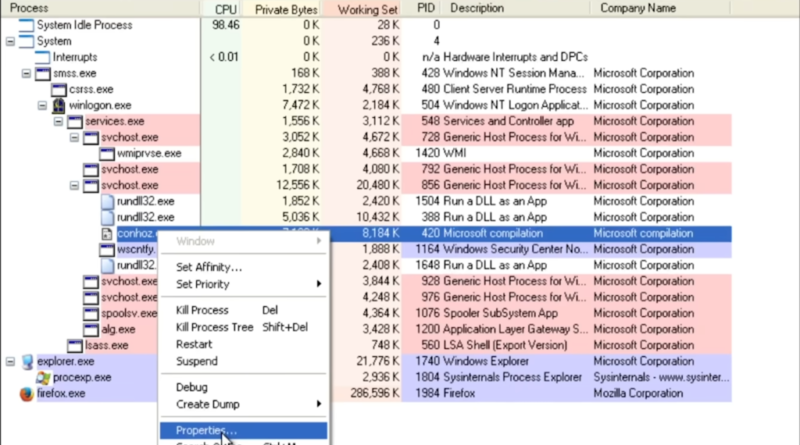
Task: Click the wmiprvse.exe process icon
Action: [x=107, y=153]
